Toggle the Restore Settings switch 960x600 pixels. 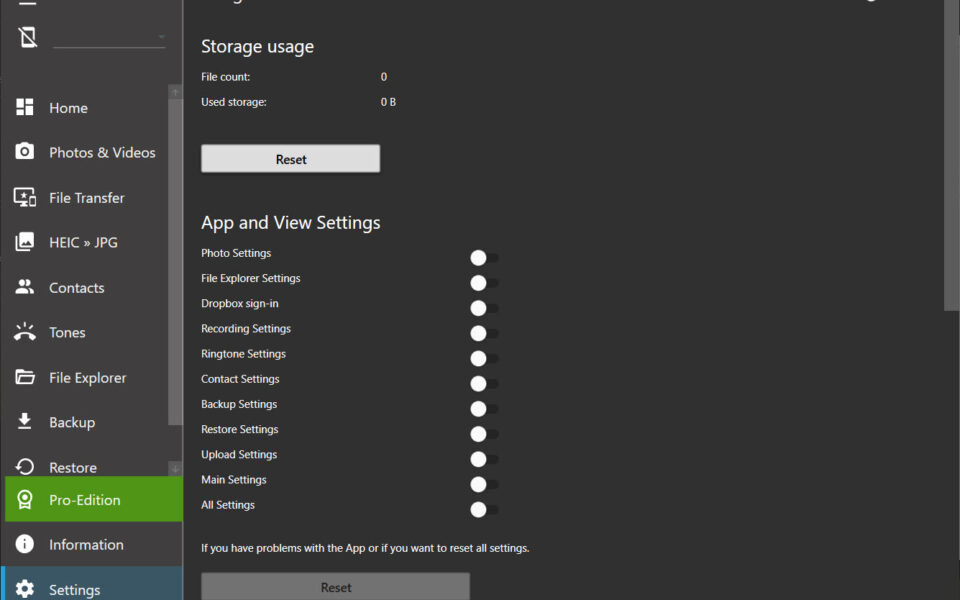(484, 434)
